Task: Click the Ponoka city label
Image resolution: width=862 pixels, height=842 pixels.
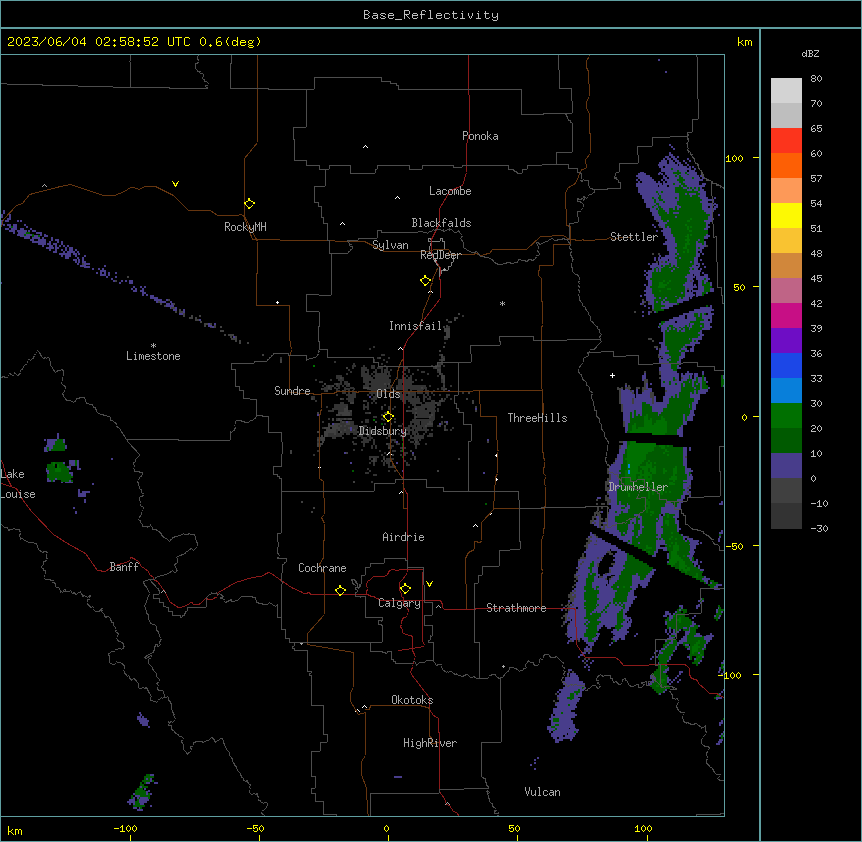Action: (480, 136)
